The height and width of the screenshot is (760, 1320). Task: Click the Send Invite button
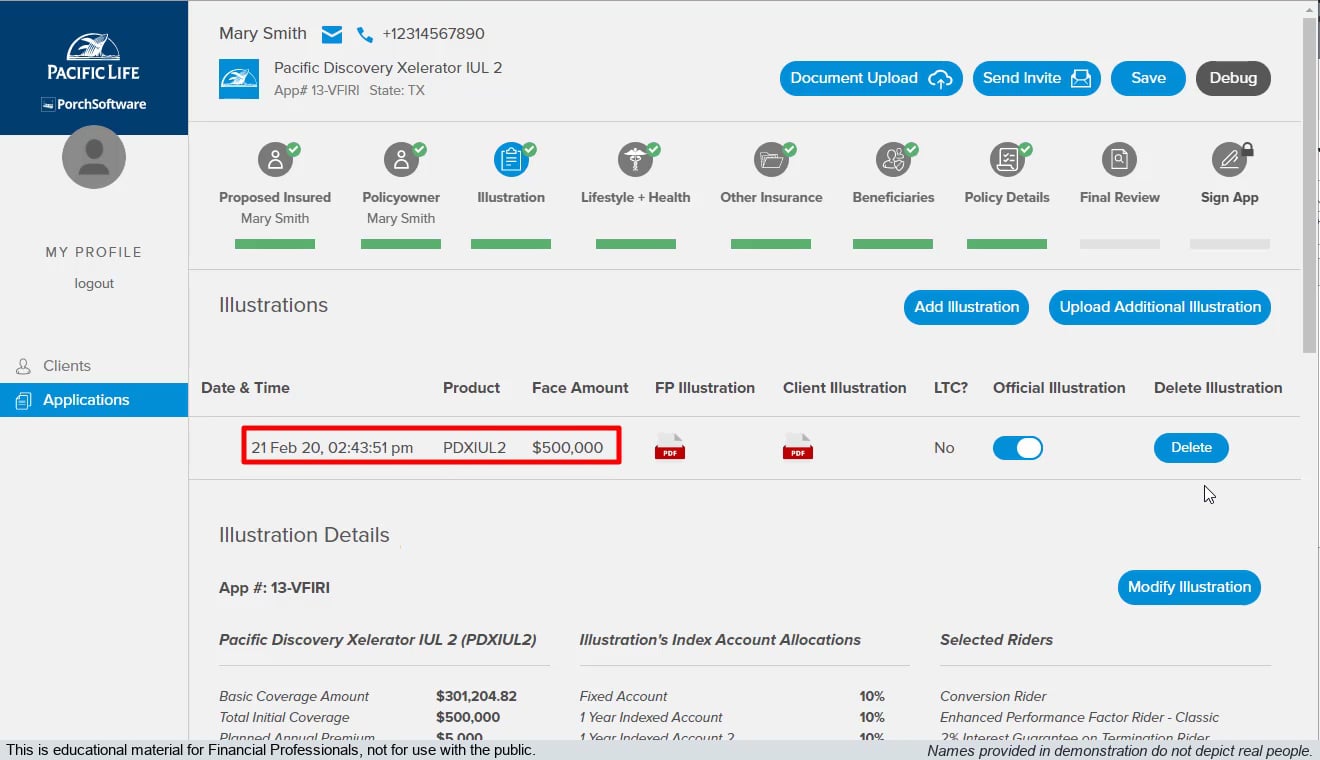[x=1036, y=78]
